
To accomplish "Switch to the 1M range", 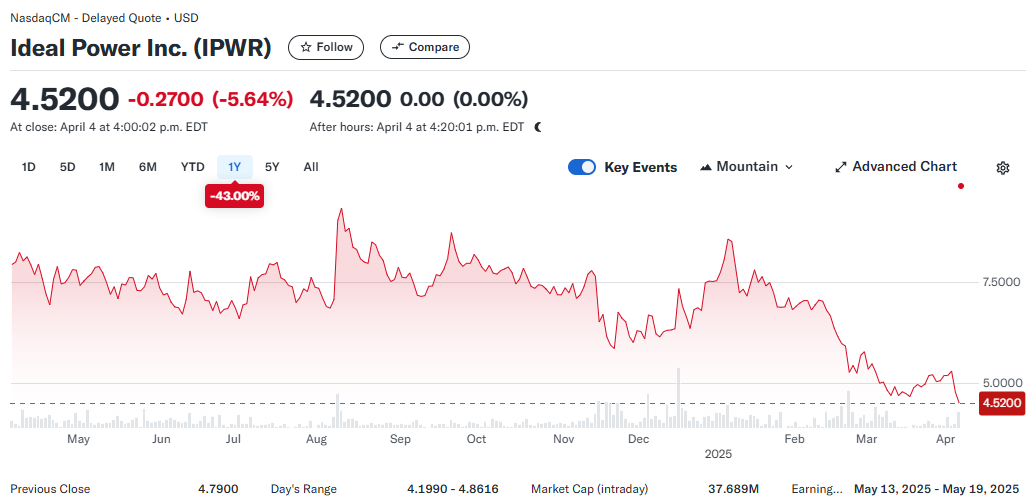I will tap(107, 167).
